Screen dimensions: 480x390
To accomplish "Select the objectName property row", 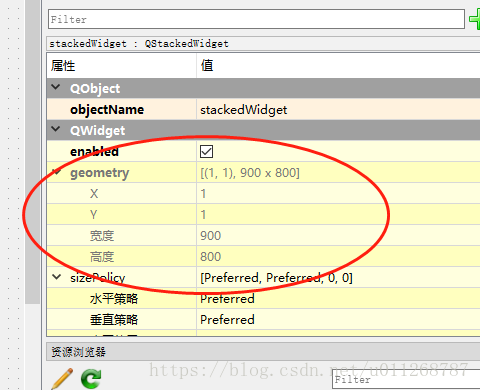I will 263,109.
